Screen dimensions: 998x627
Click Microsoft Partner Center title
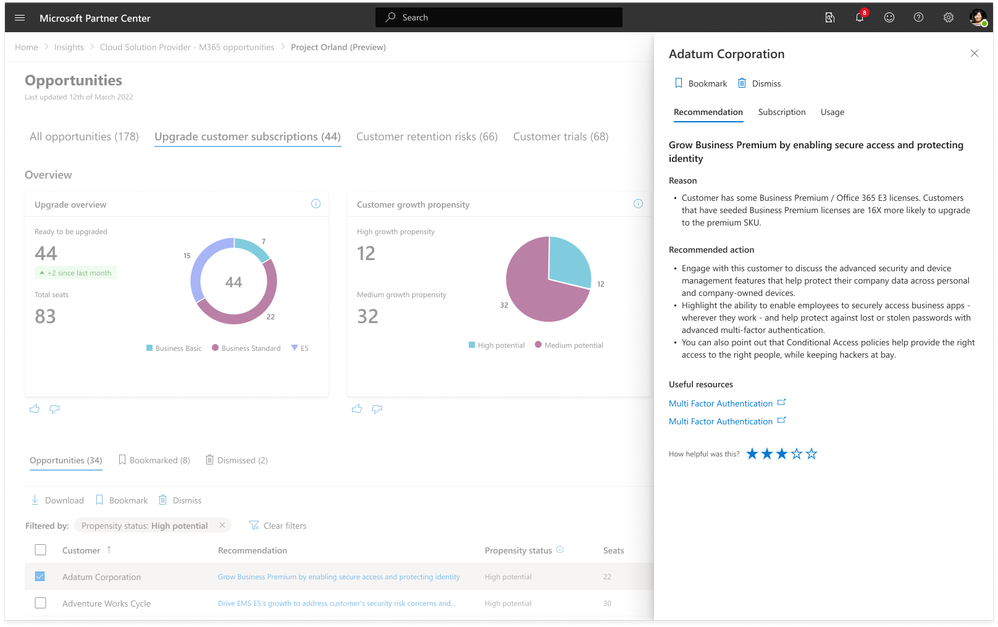(95, 18)
